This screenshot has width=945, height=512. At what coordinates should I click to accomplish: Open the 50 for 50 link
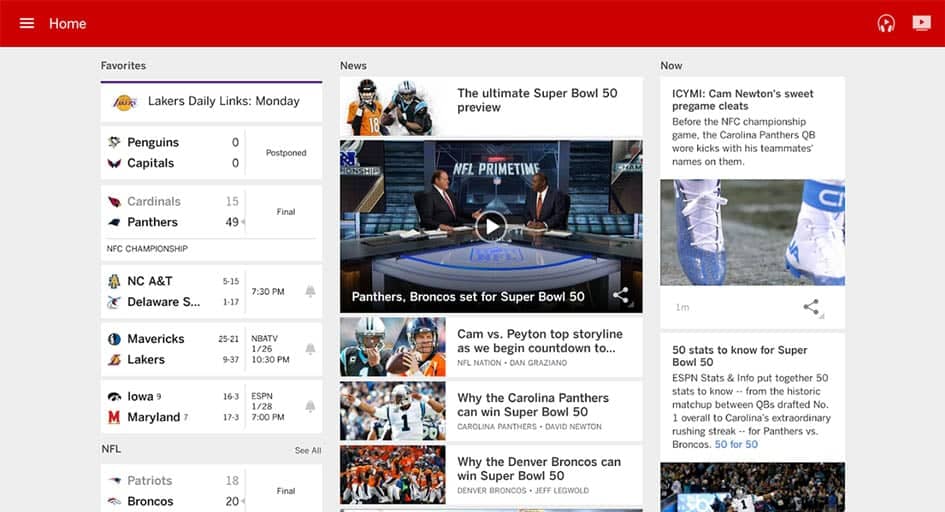click(x=736, y=445)
